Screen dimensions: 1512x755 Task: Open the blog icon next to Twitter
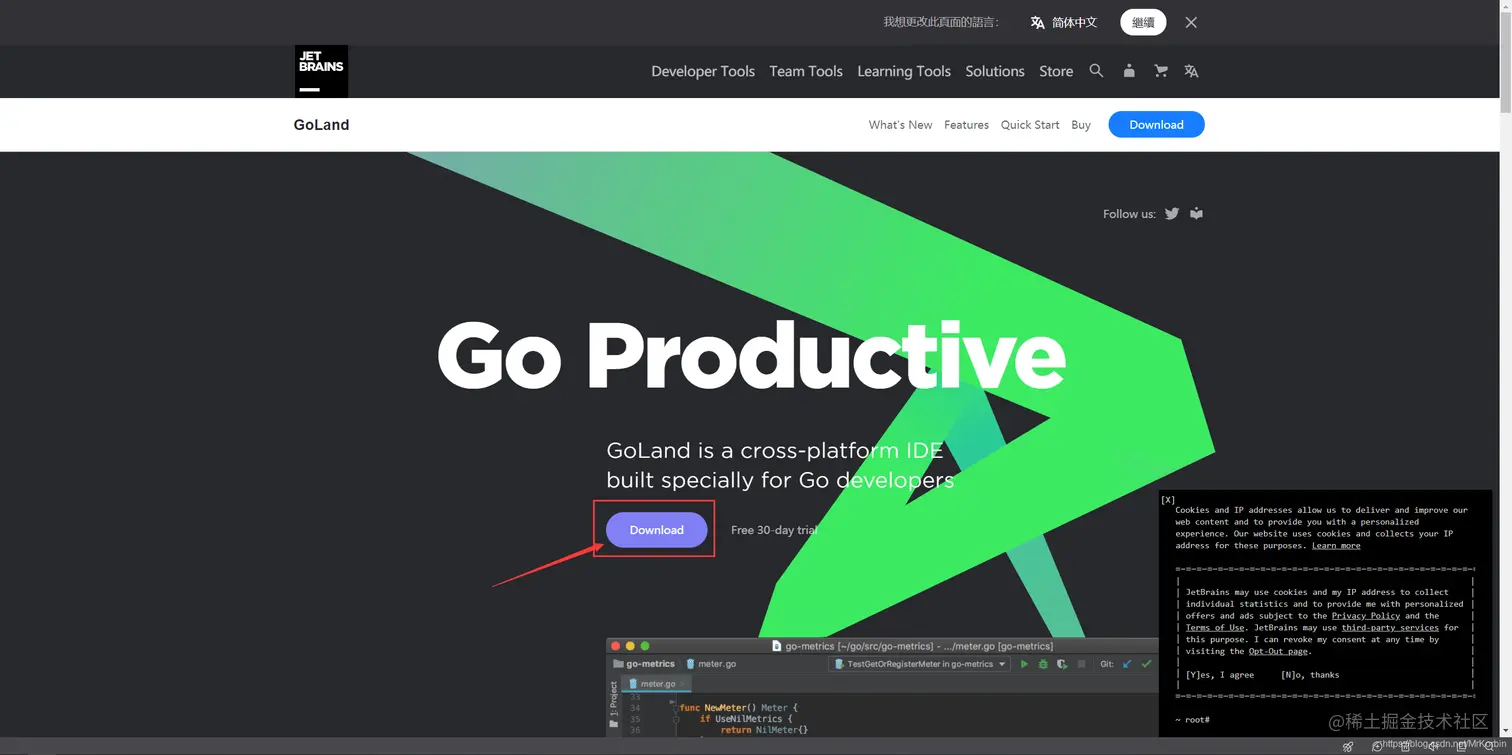pyautogui.click(x=1196, y=214)
